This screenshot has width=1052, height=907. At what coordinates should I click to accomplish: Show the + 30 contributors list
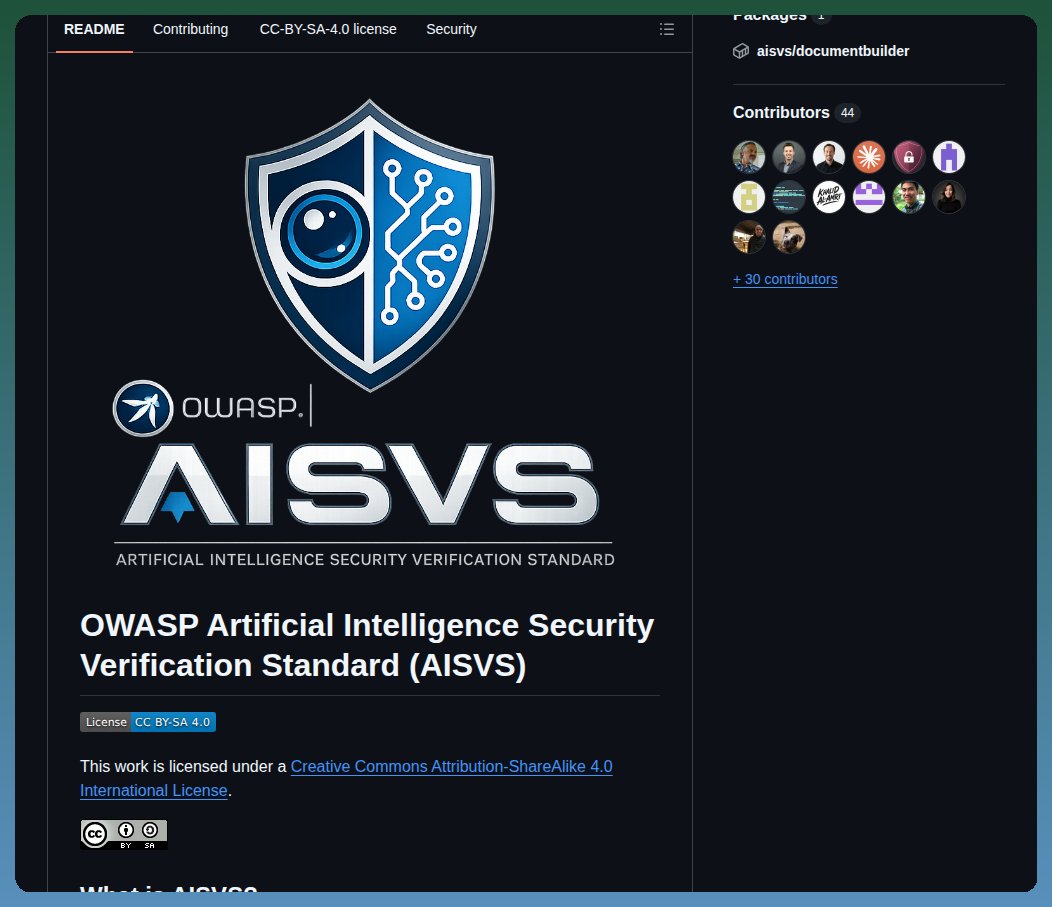pyautogui.click(x=785, y=279)
